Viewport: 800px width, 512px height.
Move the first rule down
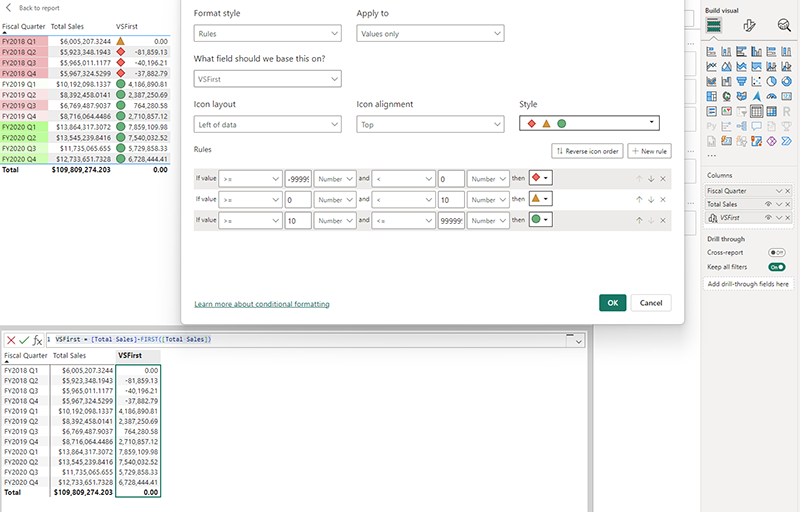tap(651, 178)
